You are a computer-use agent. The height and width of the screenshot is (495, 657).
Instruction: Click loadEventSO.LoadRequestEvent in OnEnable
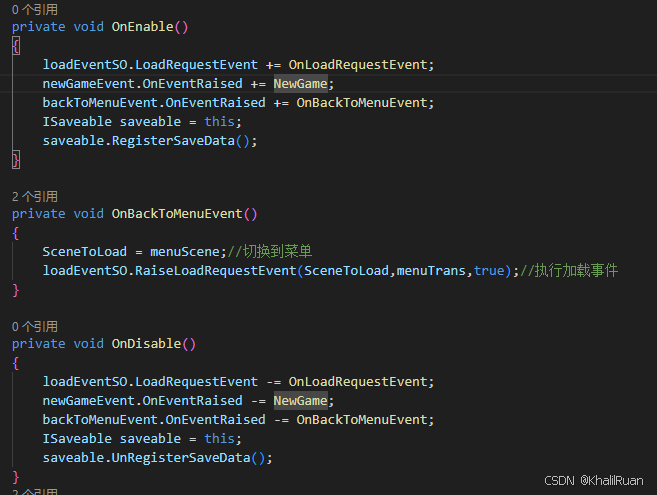[150, 65]
